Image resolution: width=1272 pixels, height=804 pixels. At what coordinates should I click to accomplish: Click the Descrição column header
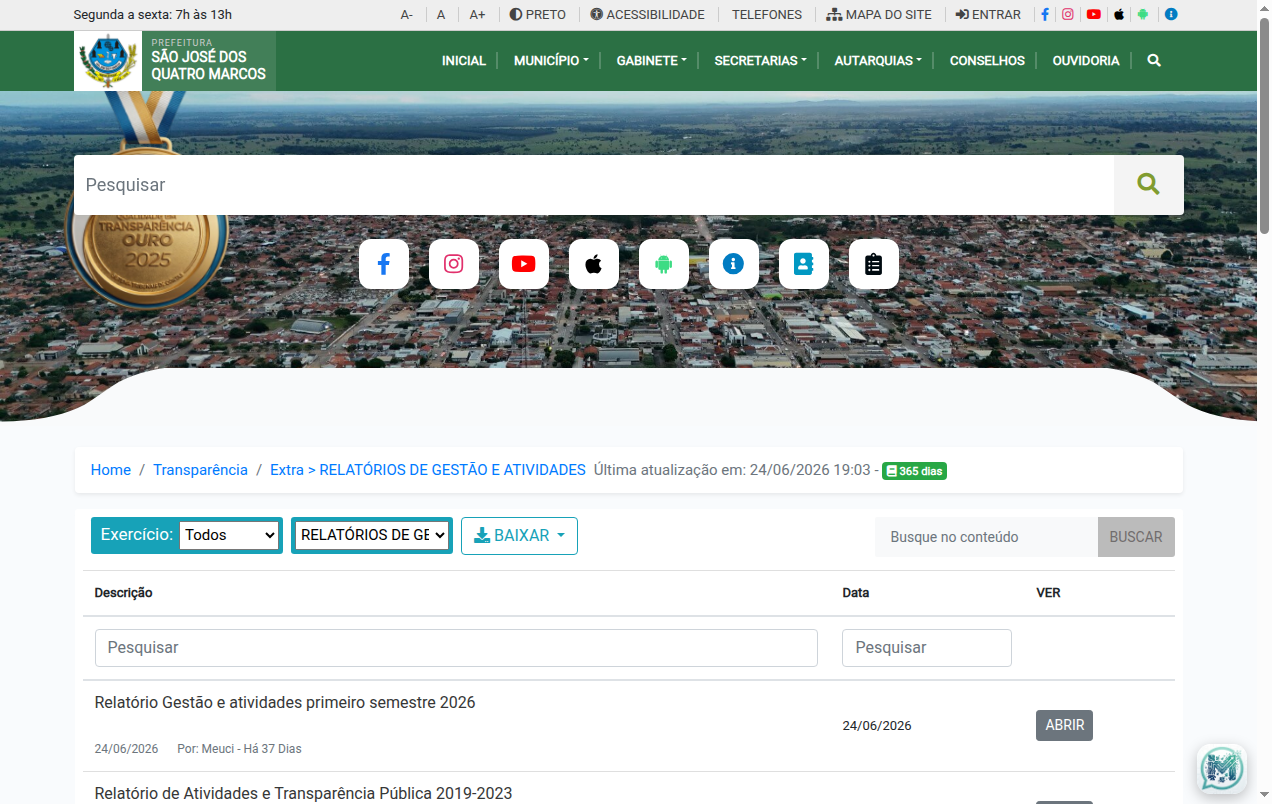click(124, 593)
